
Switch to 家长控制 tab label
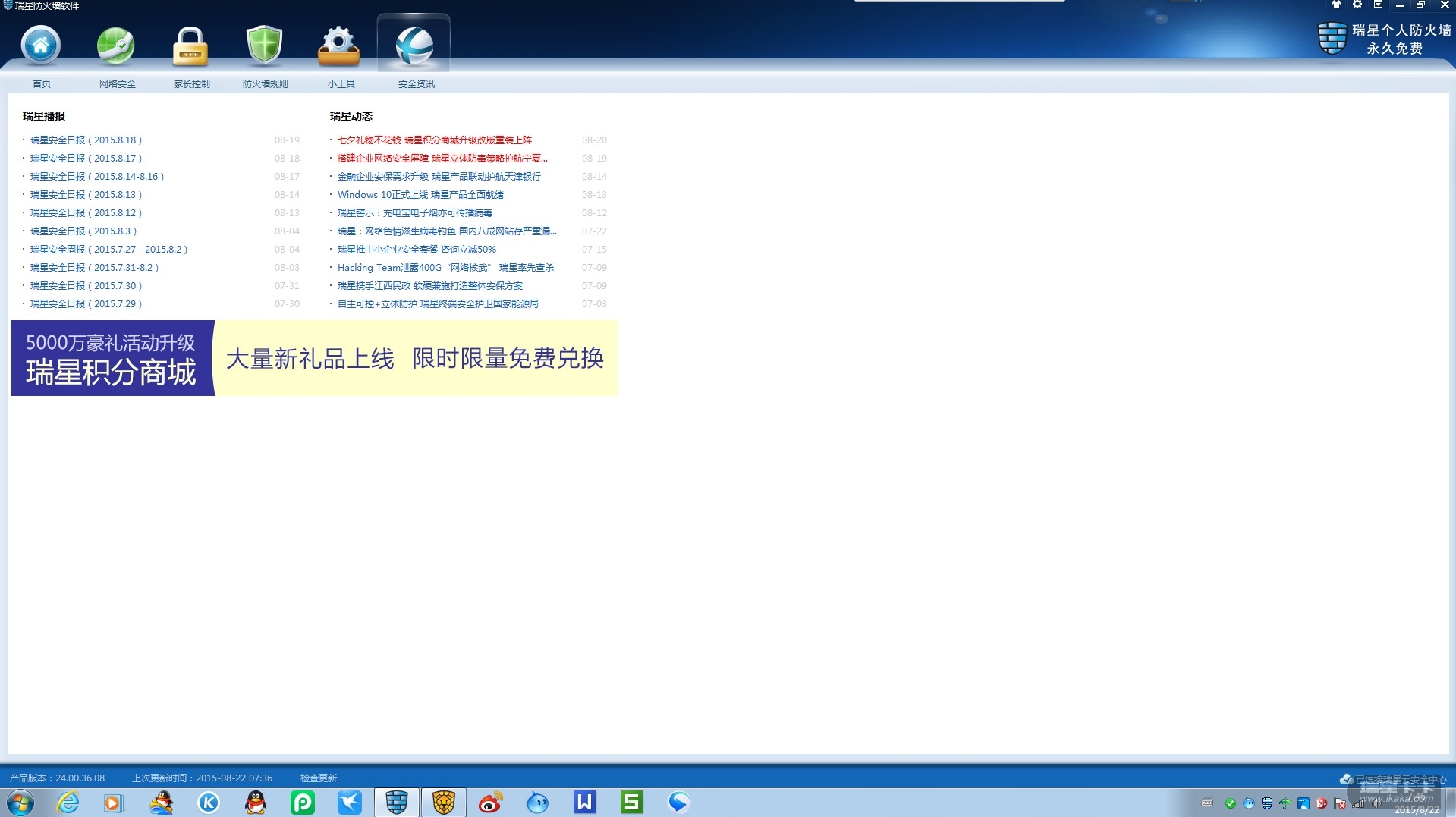[191, 84]
